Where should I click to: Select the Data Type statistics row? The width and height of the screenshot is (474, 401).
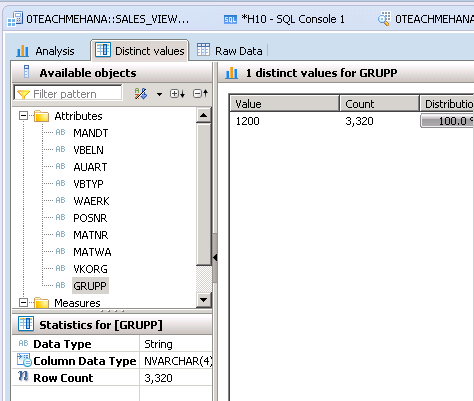coord(112,344)
